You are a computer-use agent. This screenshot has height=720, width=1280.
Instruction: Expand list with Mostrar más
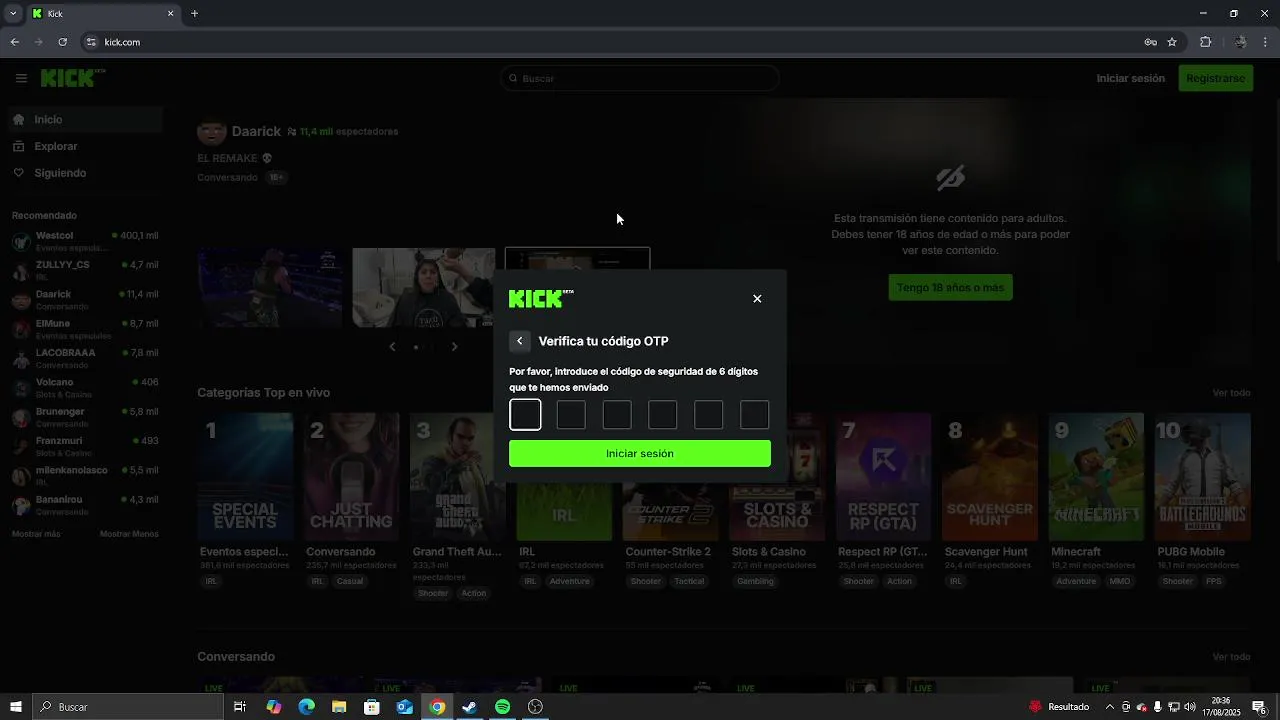tap(36, 534)
